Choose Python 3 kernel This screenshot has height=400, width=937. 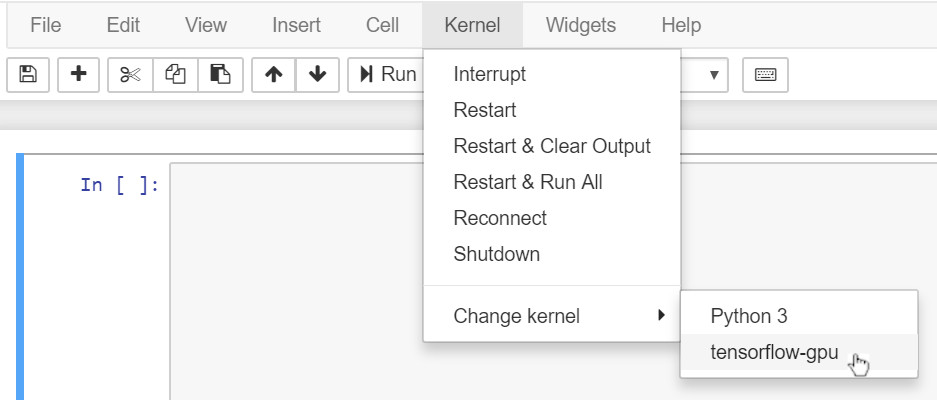click(x=749, y=316)
